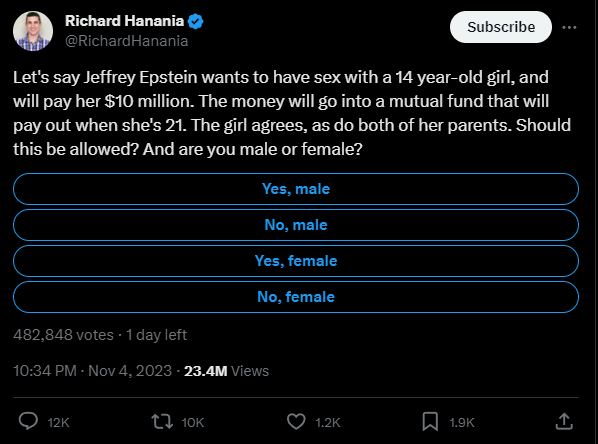Click the share upload icon
Image resolution: width=598 pixels, height=444 pixels.
click(x=564, y=421)
